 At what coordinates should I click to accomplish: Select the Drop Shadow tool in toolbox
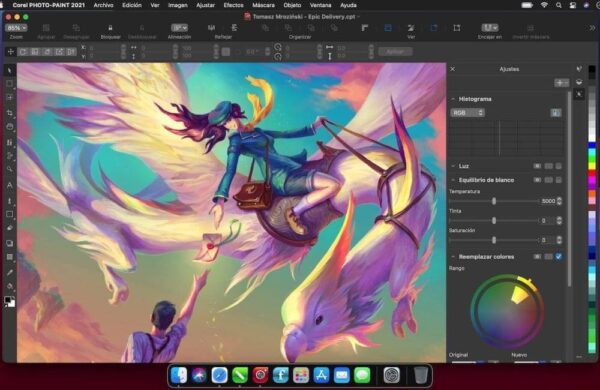[10, 243]
